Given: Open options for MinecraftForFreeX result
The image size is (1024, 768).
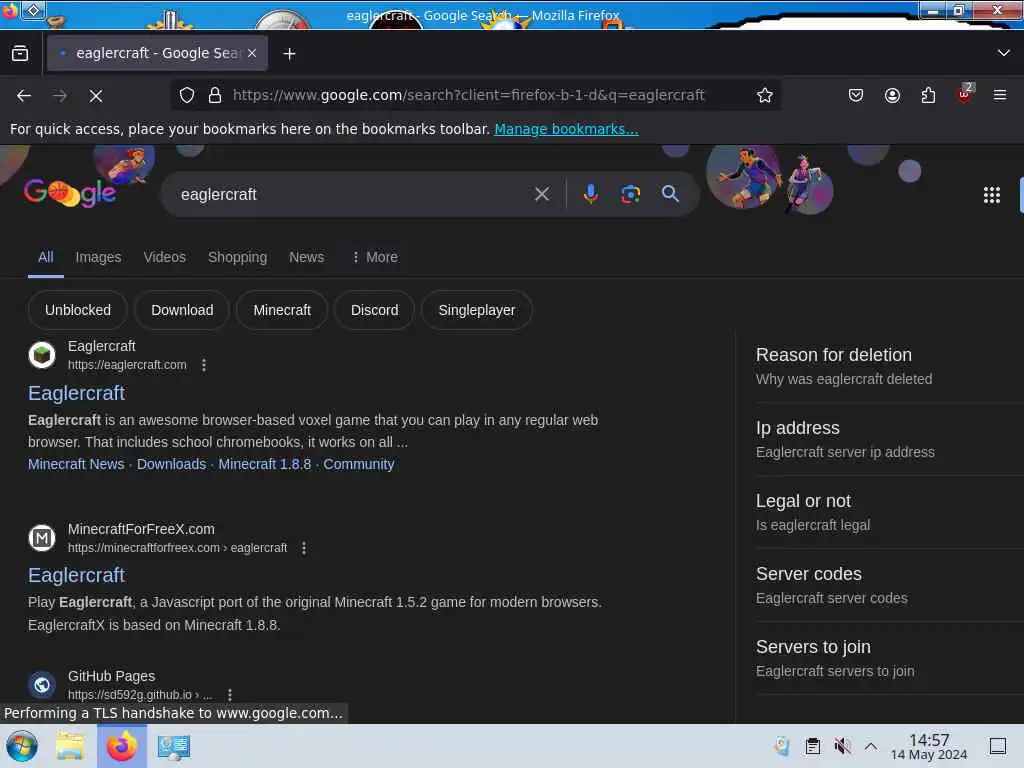Looking at the screenshot, I should click(304, 548).
